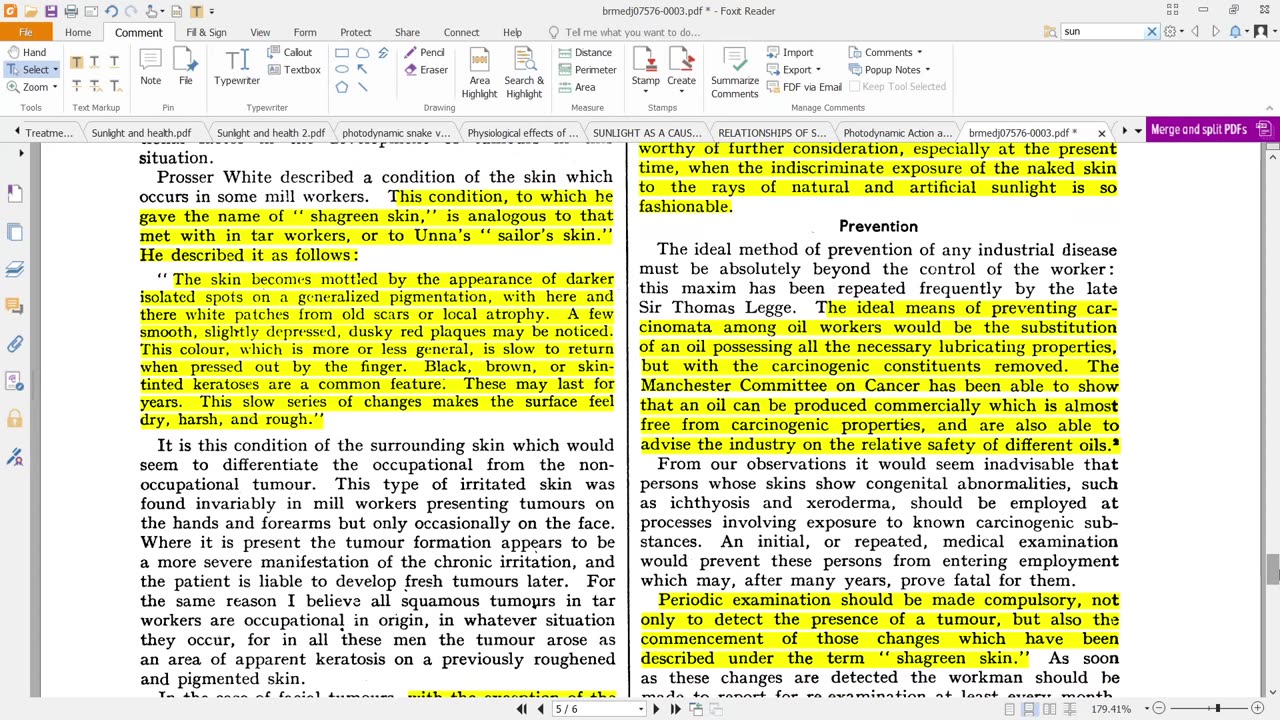Select the Textbox tool
This screenshot has width=1280, height=720.
tap(294, 70)
